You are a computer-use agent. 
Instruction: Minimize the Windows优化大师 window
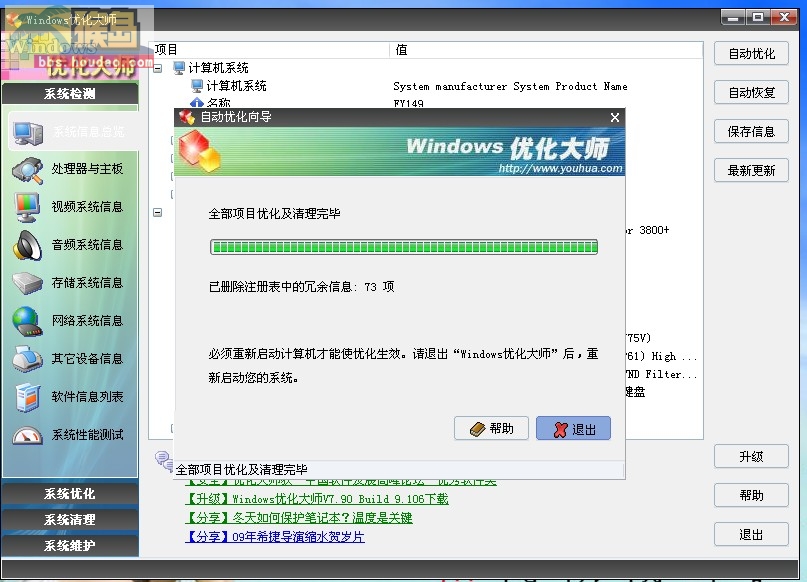(733, 17)
